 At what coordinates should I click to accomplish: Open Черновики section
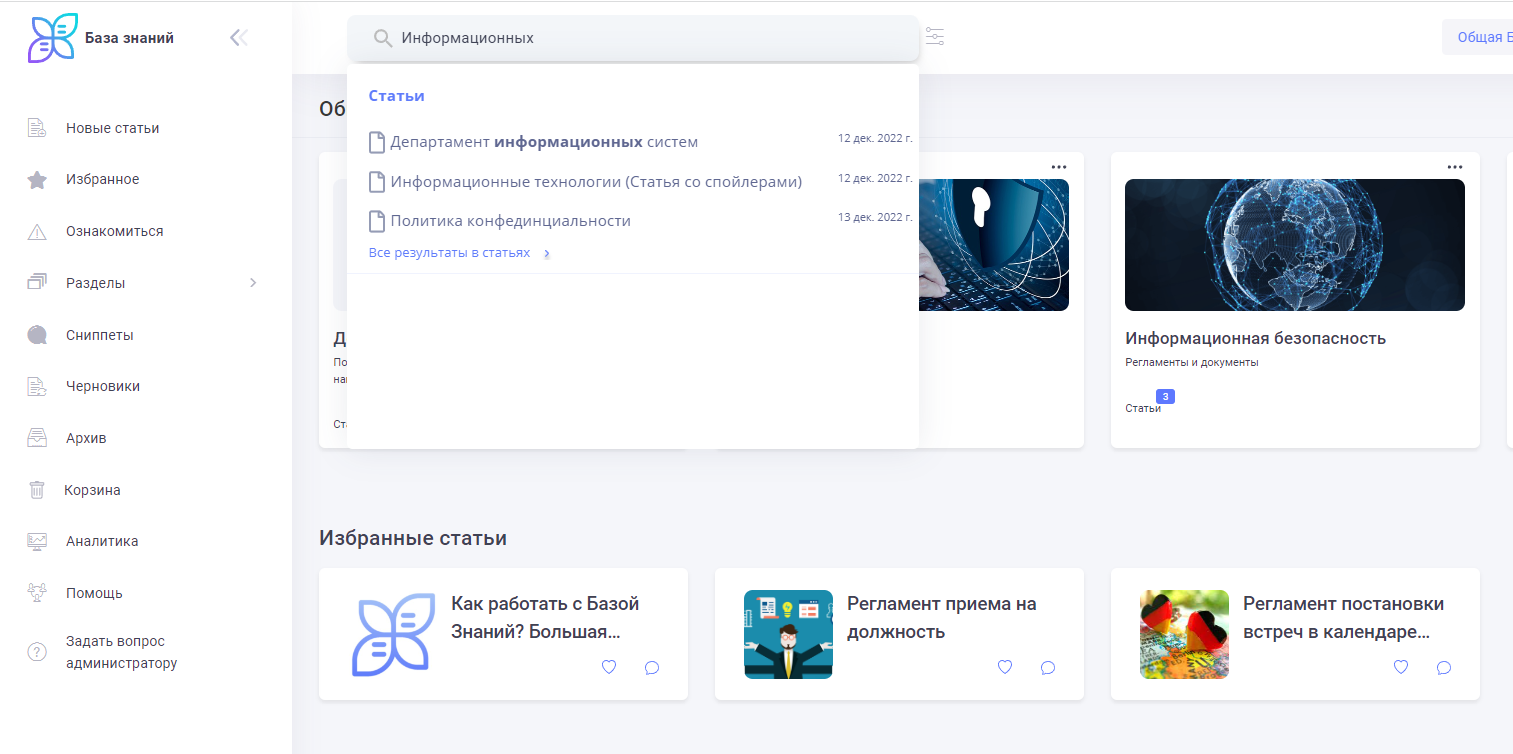tap(103, 386)
